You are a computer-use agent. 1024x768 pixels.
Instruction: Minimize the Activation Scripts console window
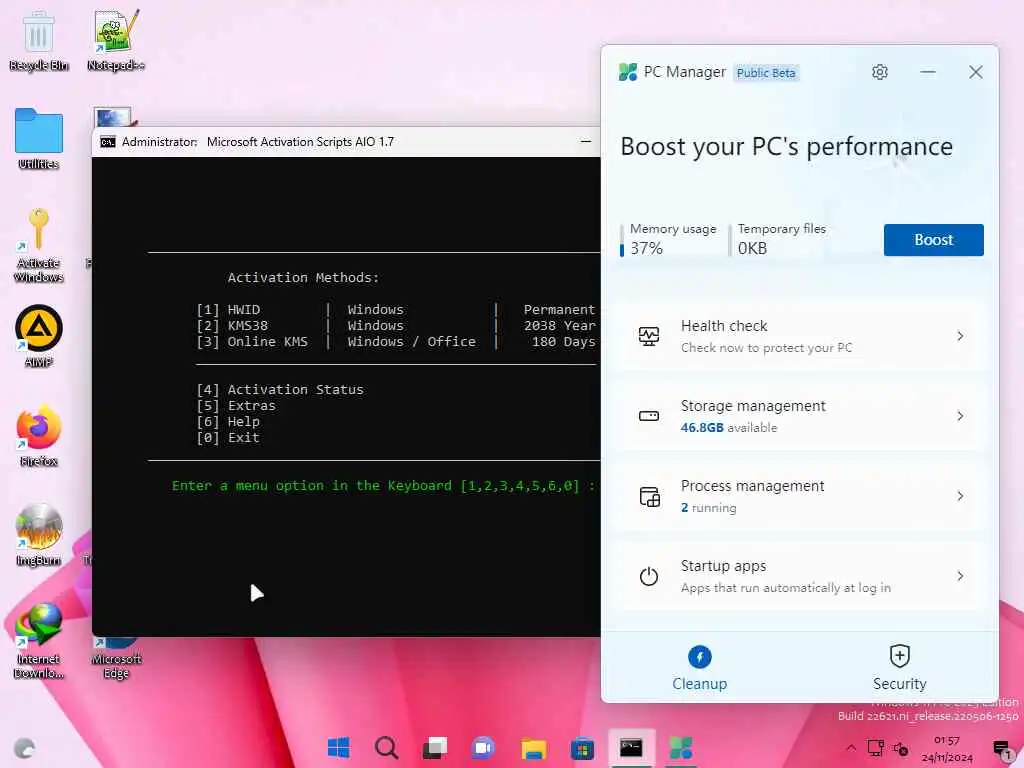point(586,141)
